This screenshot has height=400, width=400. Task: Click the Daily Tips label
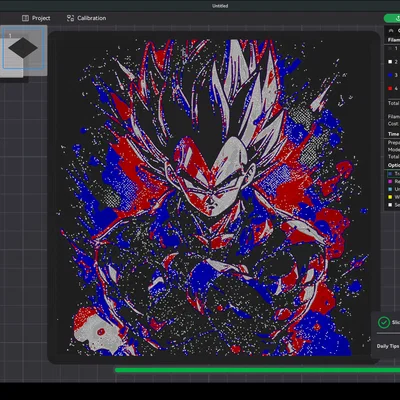point(388,346)
